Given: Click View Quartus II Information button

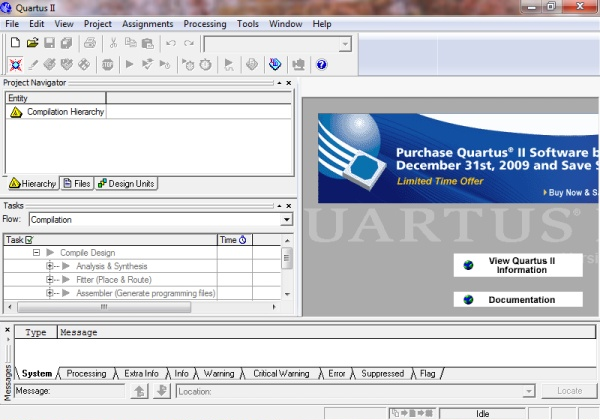Looking at the screenshot, I should [518, 265].
